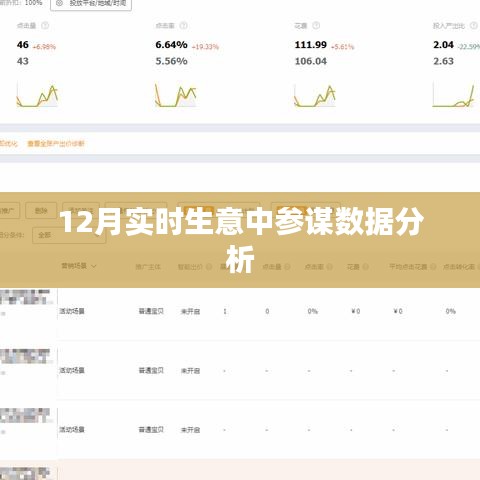Click the 删除 button above the table
The height and width of the screenshot is (480, 480).
[41, 211]
